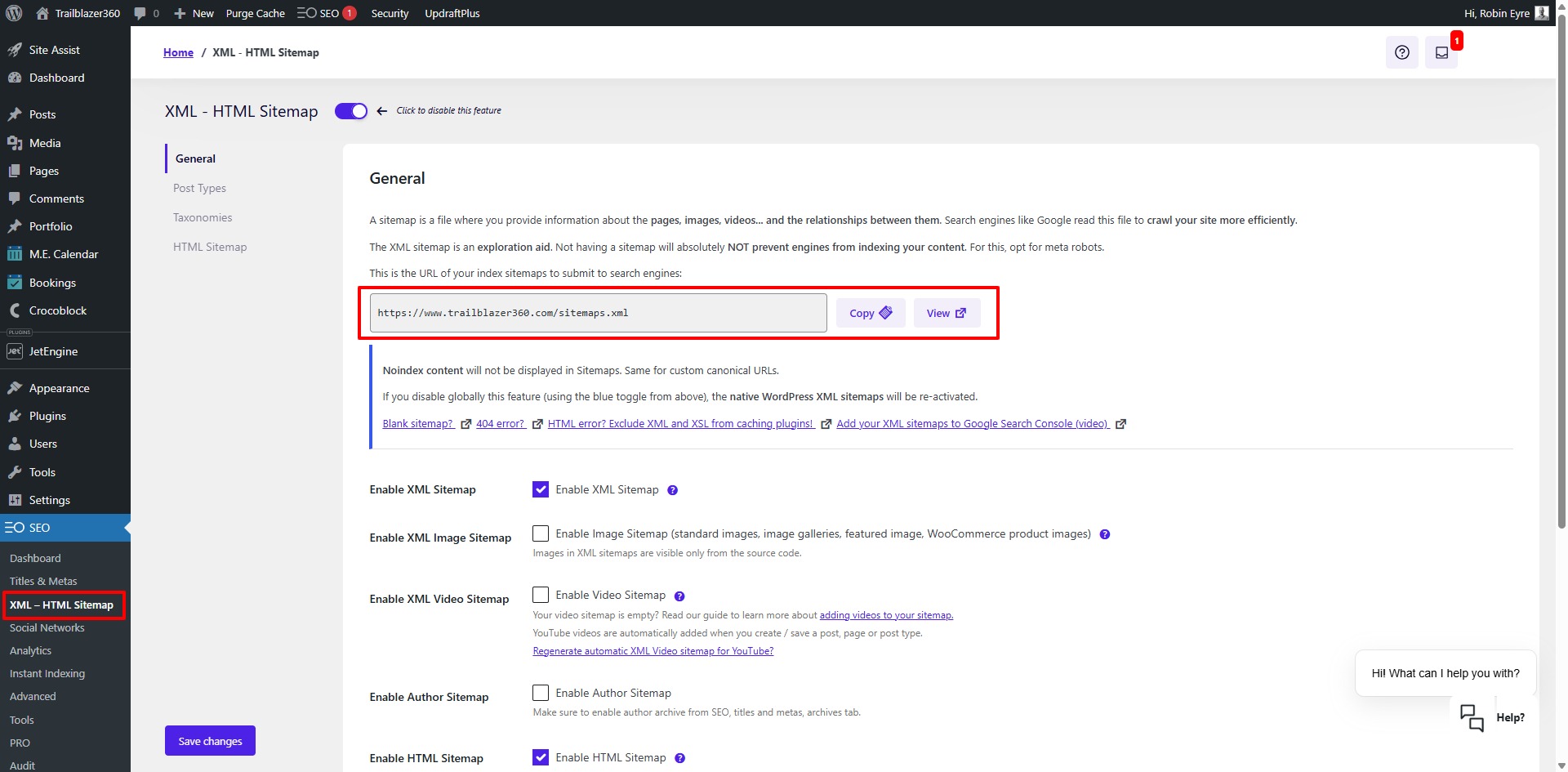
Task: Click the sitemap URL field
Action: (598, 313)
